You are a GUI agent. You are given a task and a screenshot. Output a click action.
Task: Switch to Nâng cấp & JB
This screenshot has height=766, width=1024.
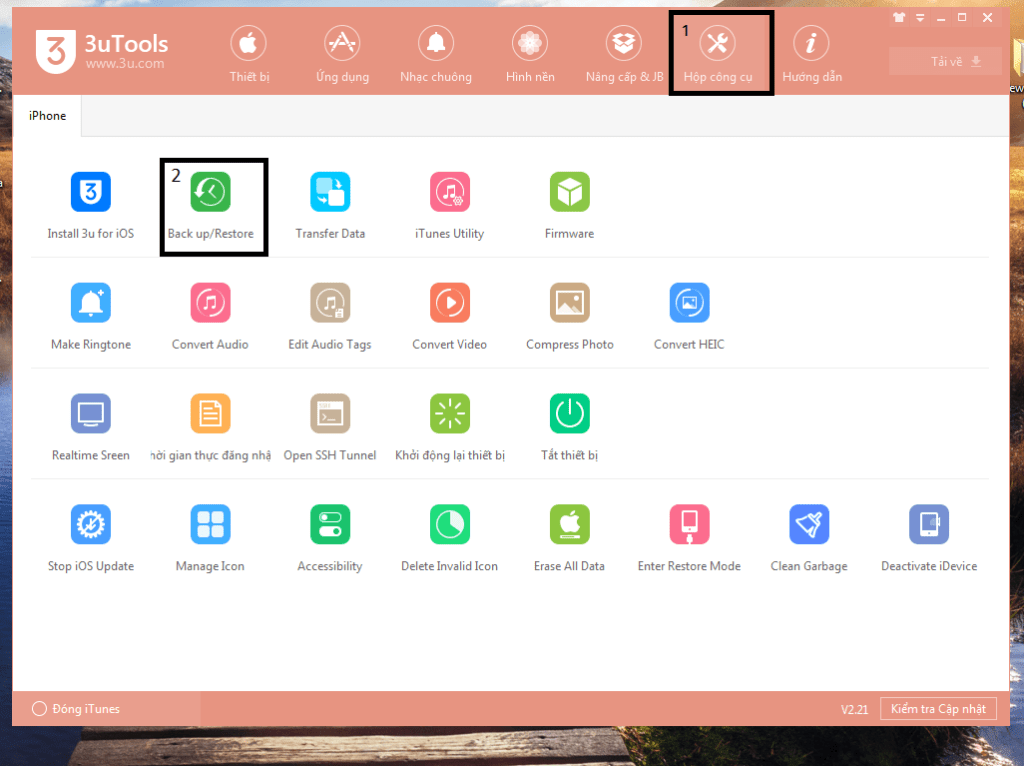(624, 54)
